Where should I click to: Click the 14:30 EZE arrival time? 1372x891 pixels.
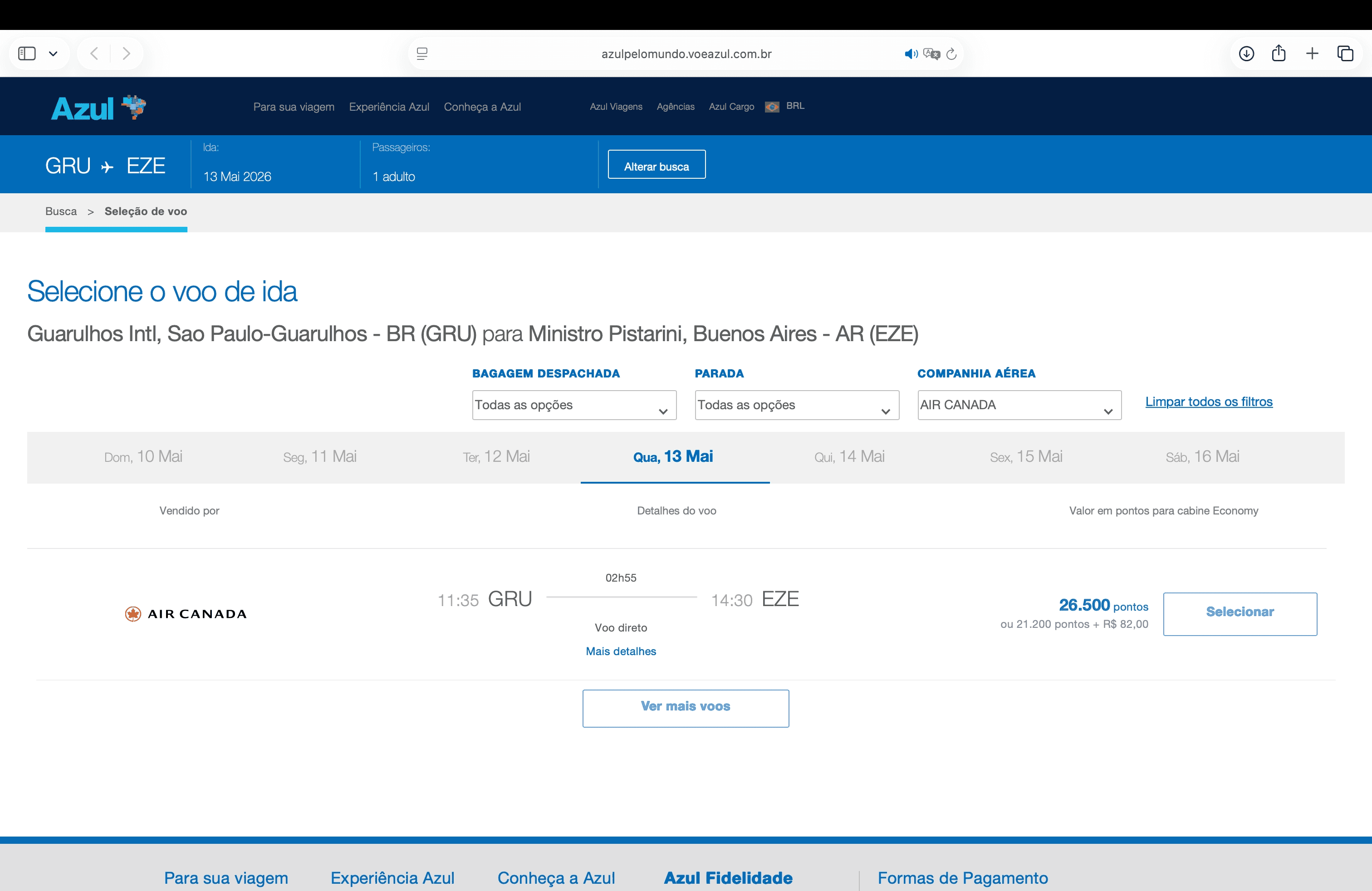point(755,599)
